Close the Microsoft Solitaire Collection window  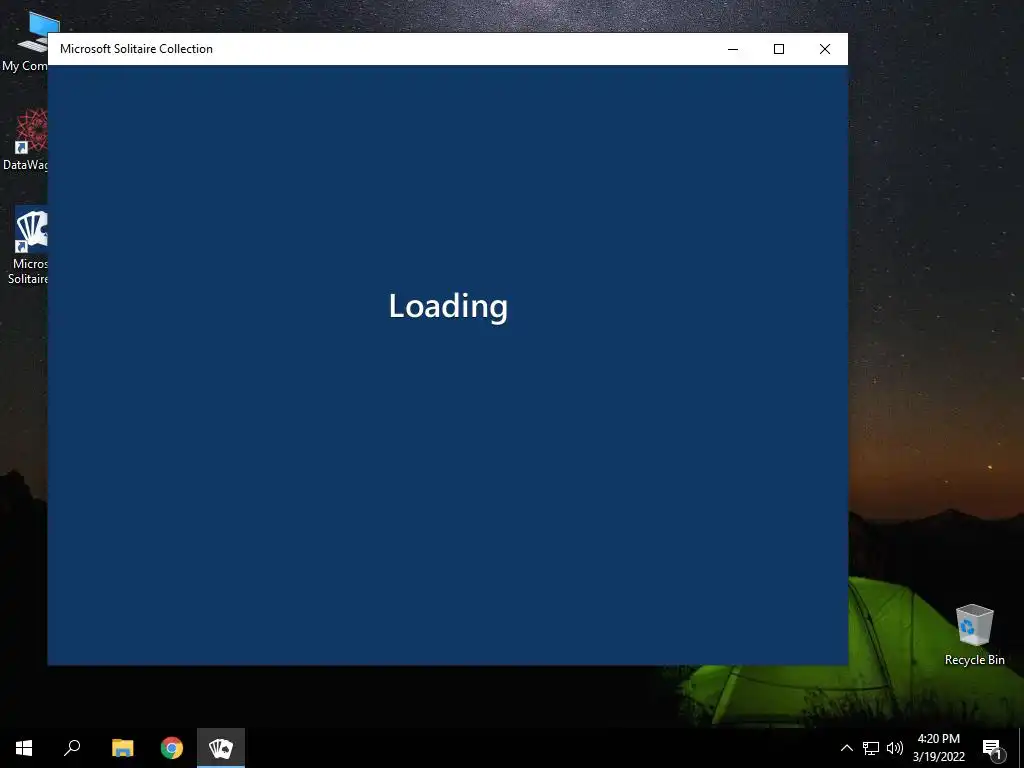pyautogui.click(x=825, y=49)
